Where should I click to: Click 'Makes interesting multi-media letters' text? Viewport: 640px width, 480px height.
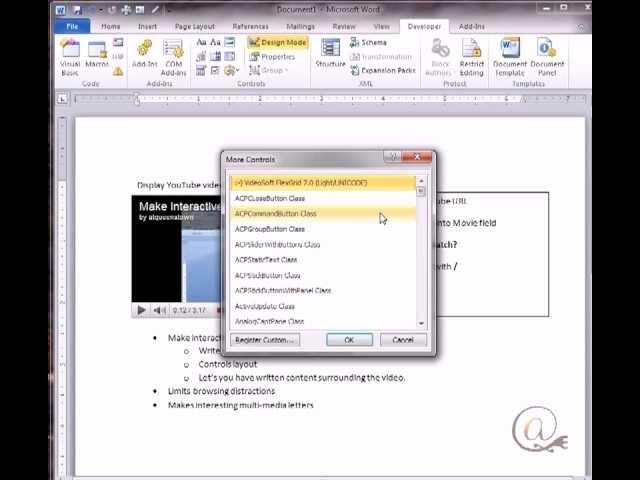241,405
